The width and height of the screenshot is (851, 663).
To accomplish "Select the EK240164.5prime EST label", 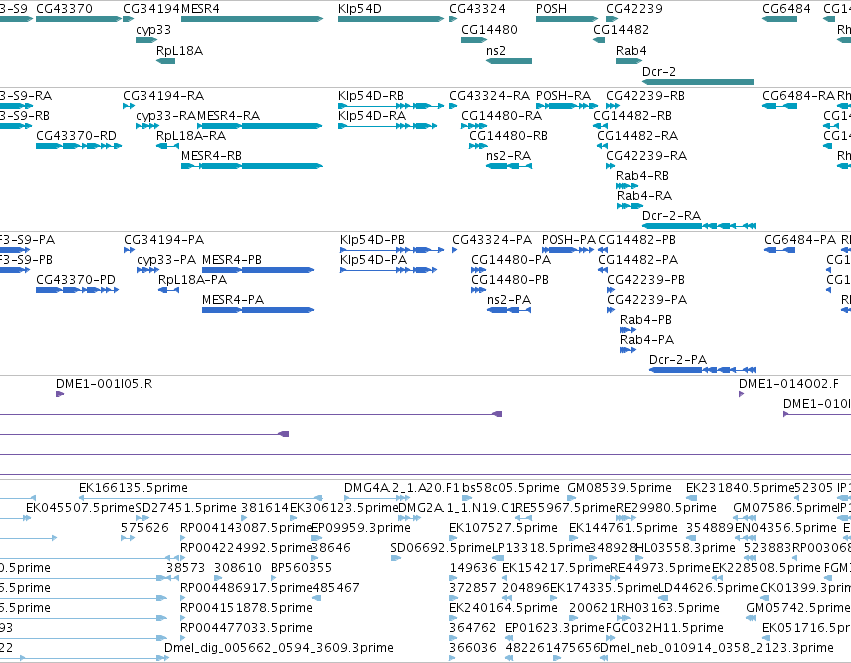I will click(503, 608).
